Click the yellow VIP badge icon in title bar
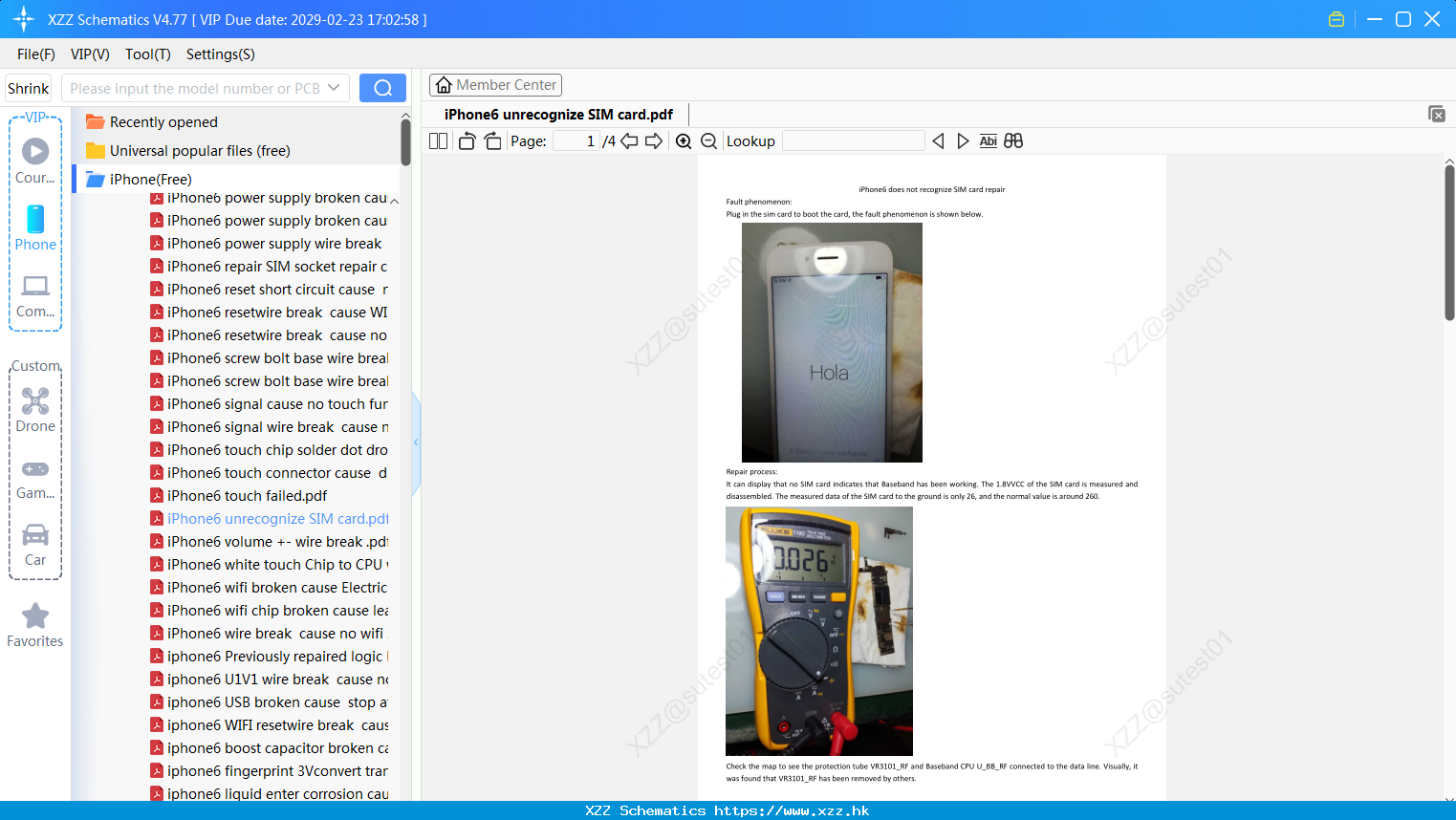This screenshot has height=820, width=1456. click(1336, 19)
